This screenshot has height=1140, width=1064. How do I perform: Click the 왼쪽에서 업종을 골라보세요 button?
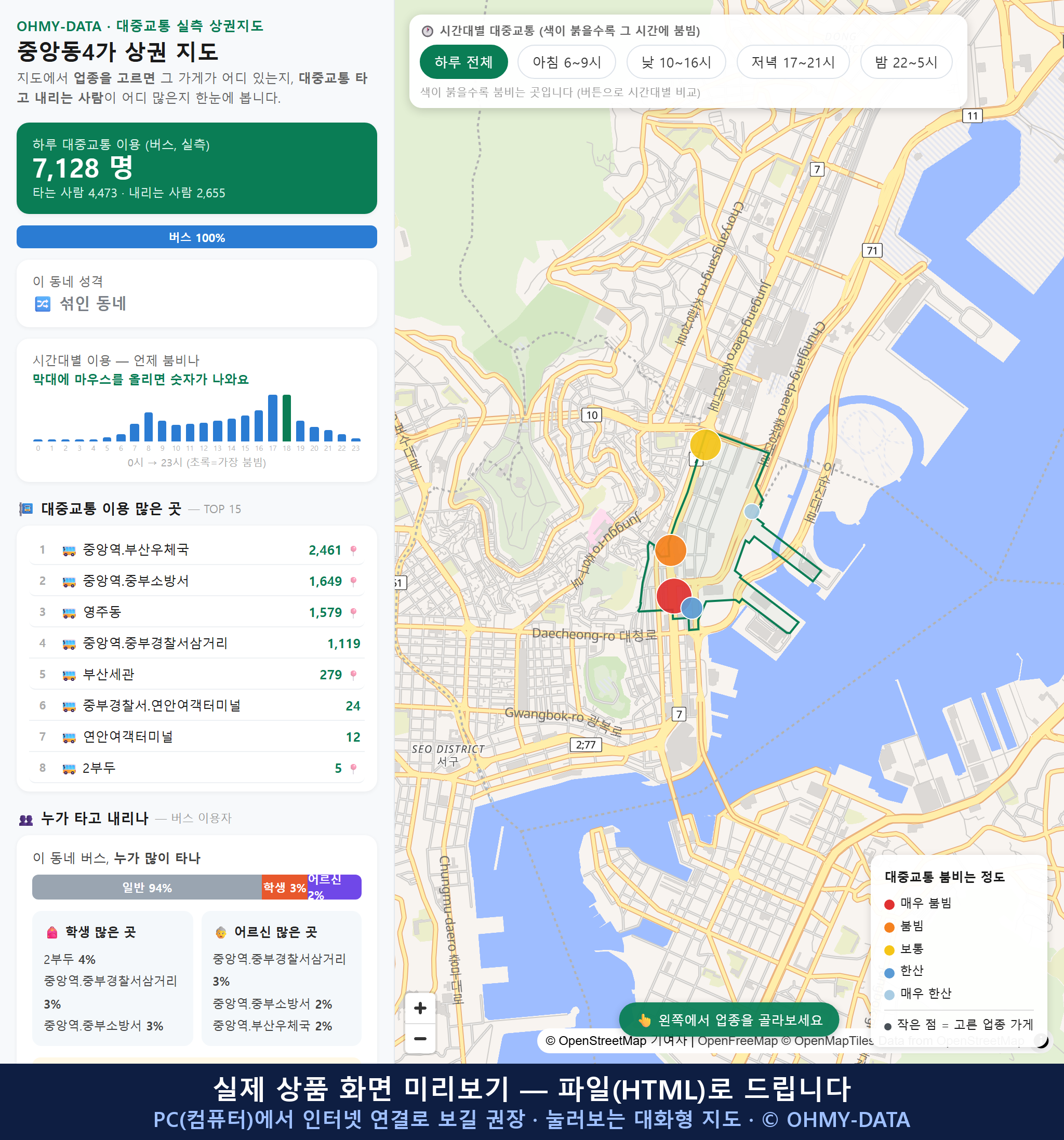point(729,1020)
